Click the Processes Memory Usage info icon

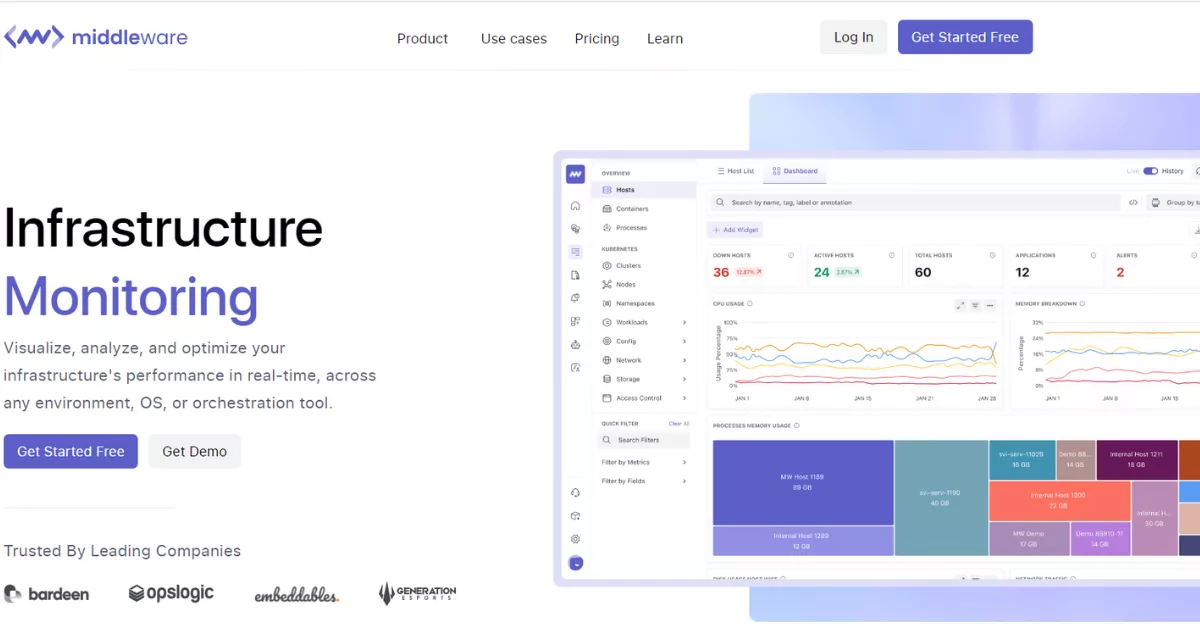796,426
